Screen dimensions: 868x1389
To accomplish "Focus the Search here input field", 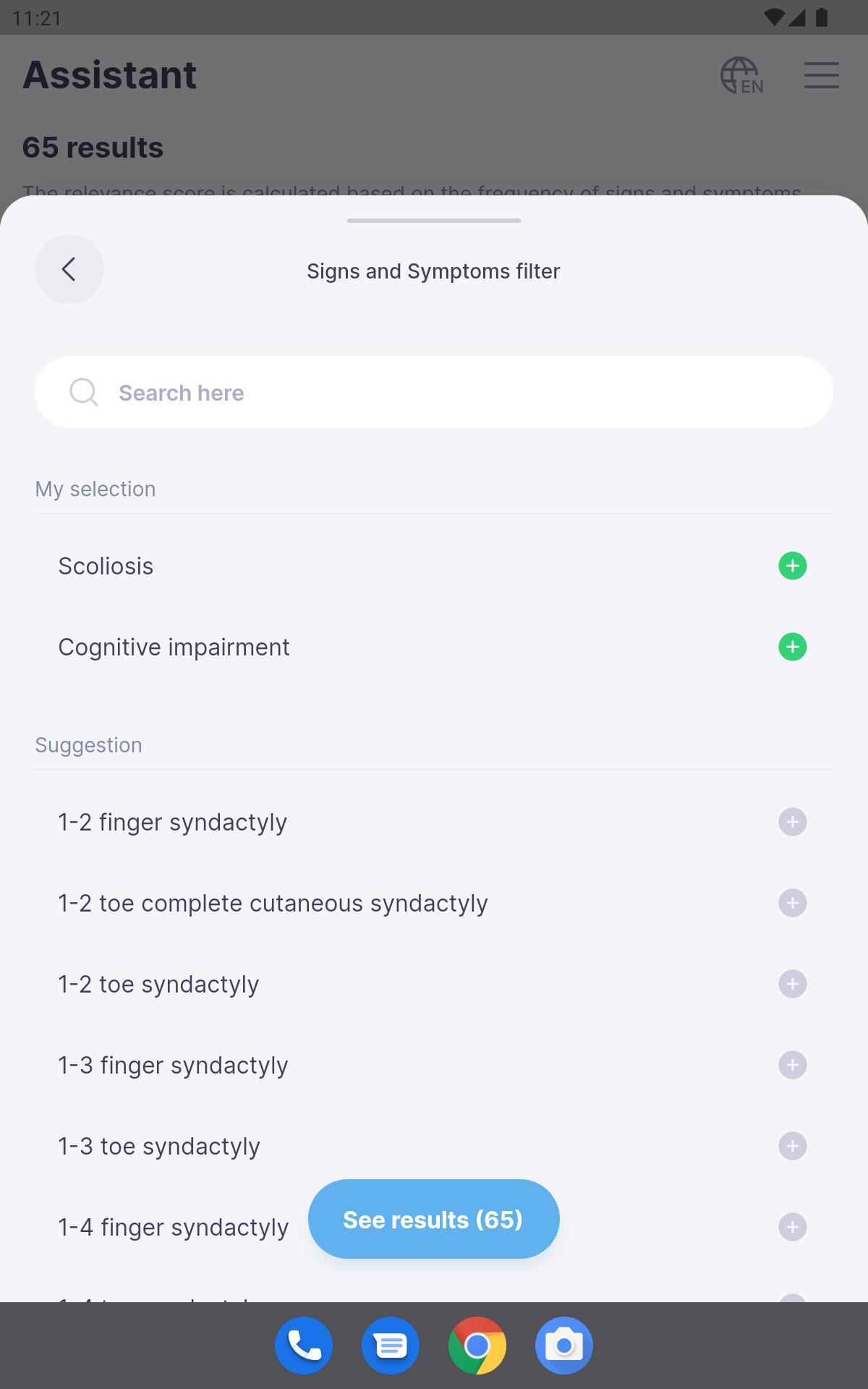I will coord(463,392).
